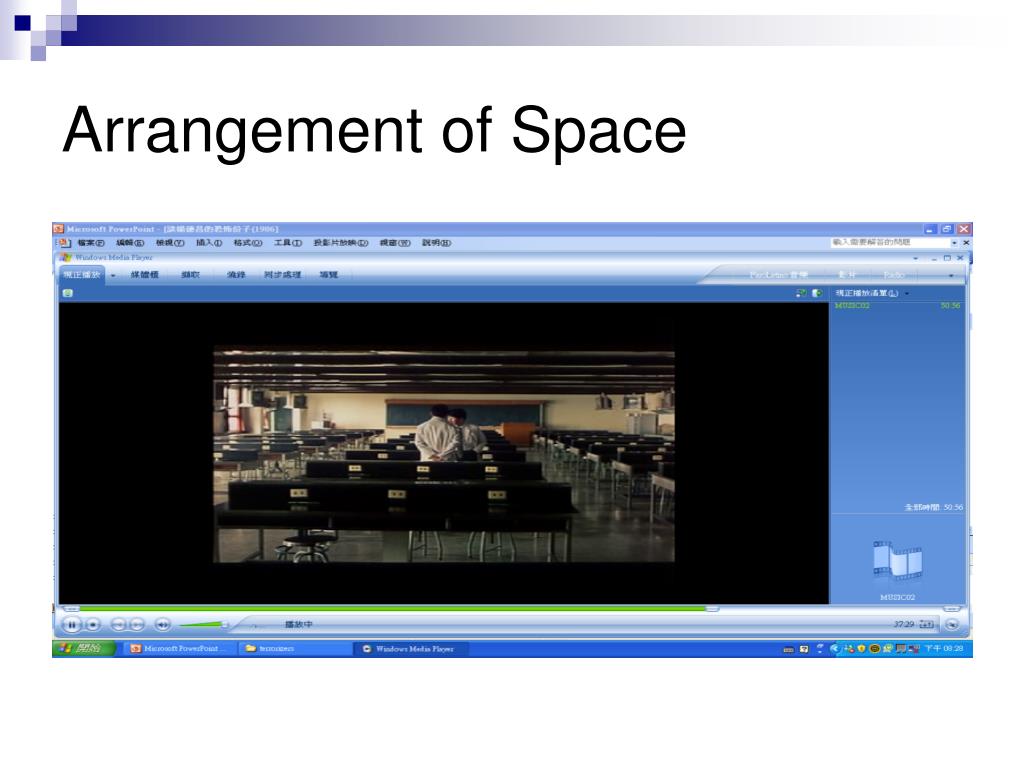Open the 現正播放清單(L) playlist dropdown

click(871, 293)
